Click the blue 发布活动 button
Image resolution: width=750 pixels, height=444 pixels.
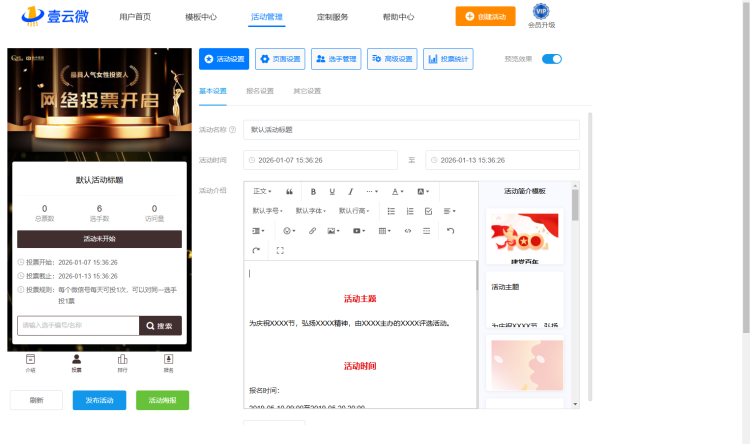[99, 400]
